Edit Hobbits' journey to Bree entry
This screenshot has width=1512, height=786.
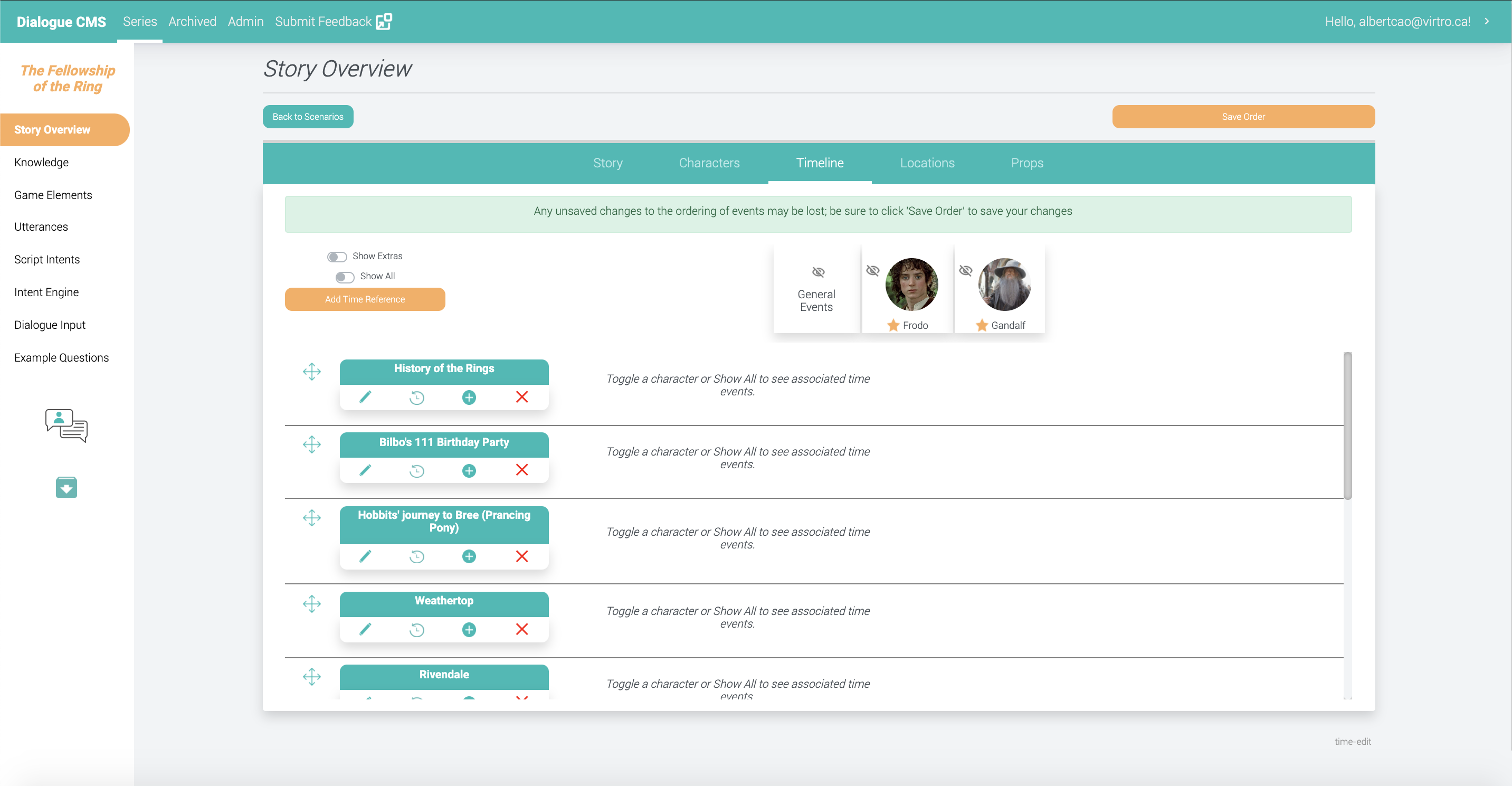click(365, 556)
